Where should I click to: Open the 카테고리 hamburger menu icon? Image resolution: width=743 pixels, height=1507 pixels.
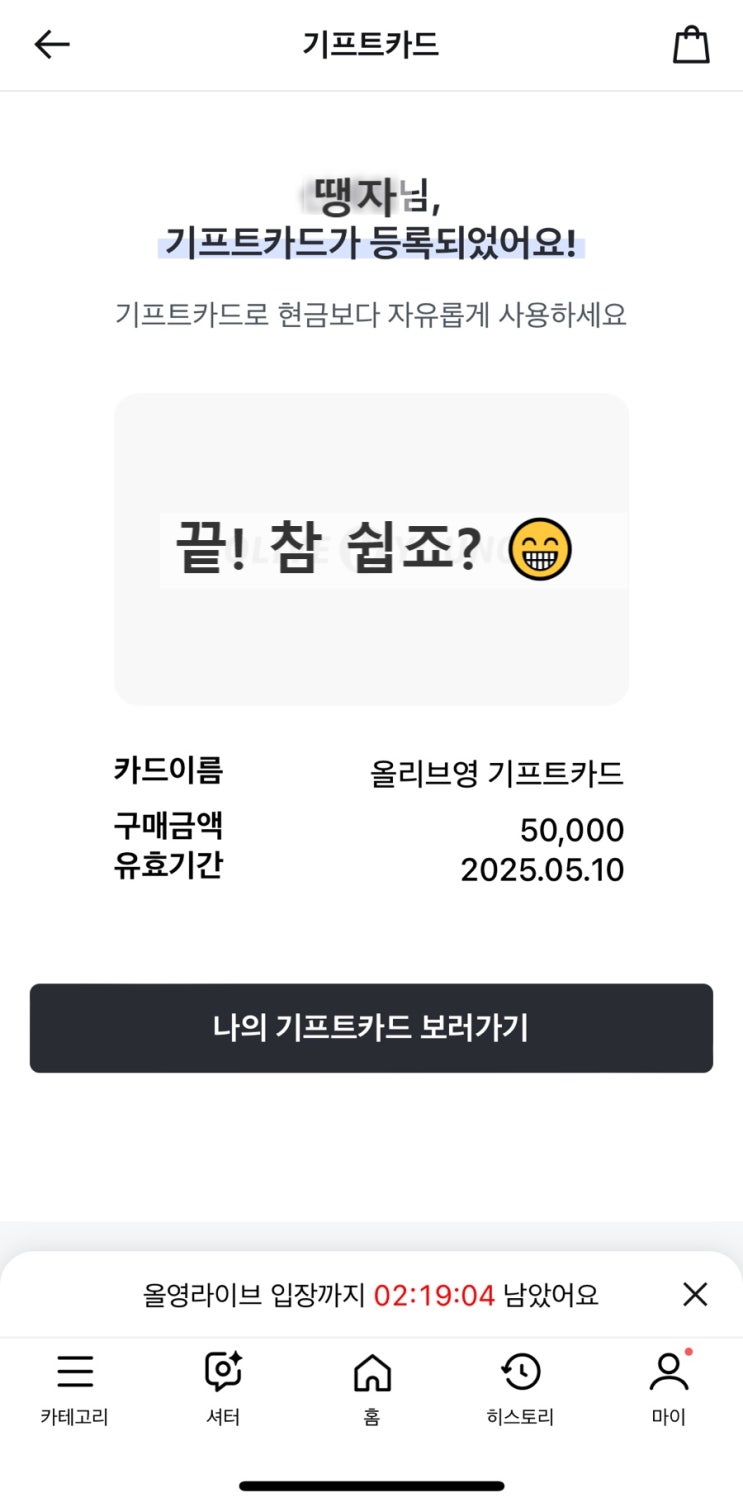75,1372
